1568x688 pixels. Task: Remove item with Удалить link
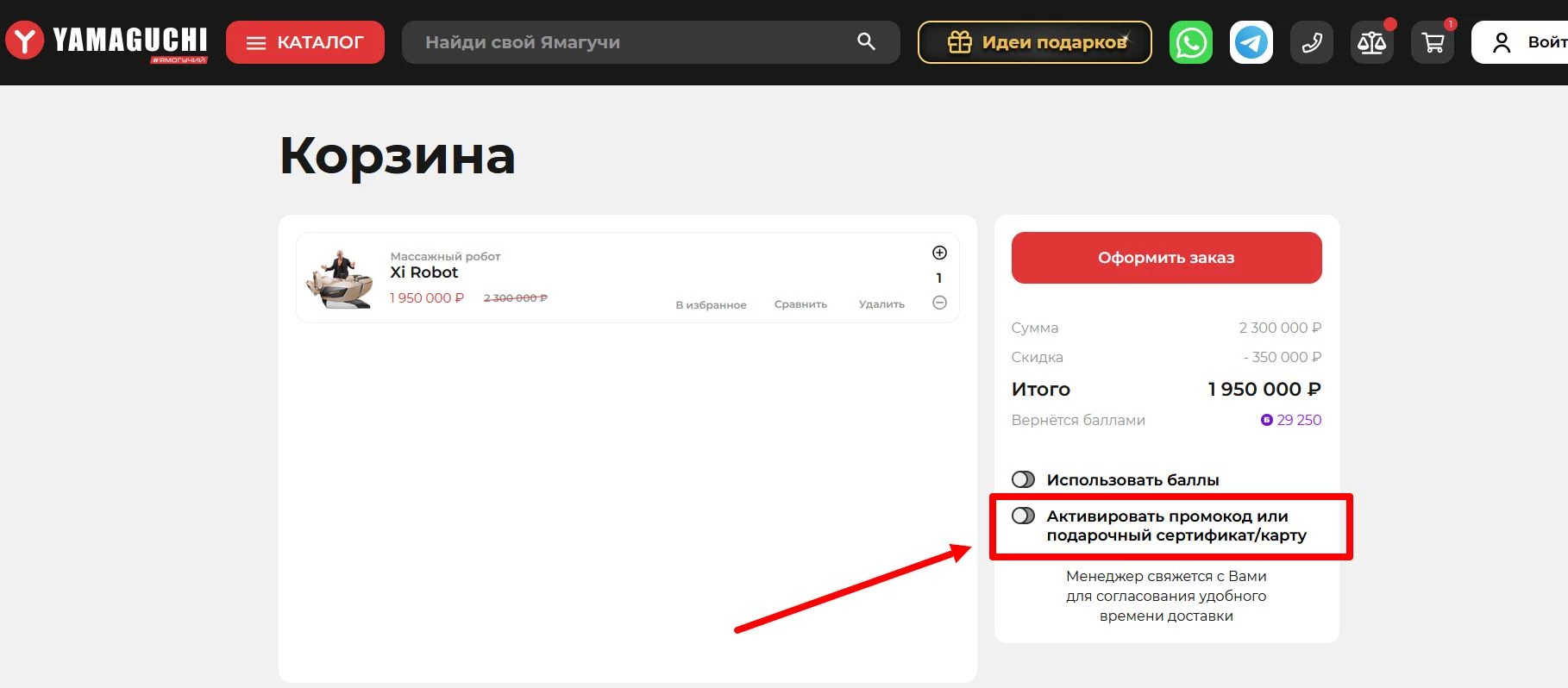point(881,304)
